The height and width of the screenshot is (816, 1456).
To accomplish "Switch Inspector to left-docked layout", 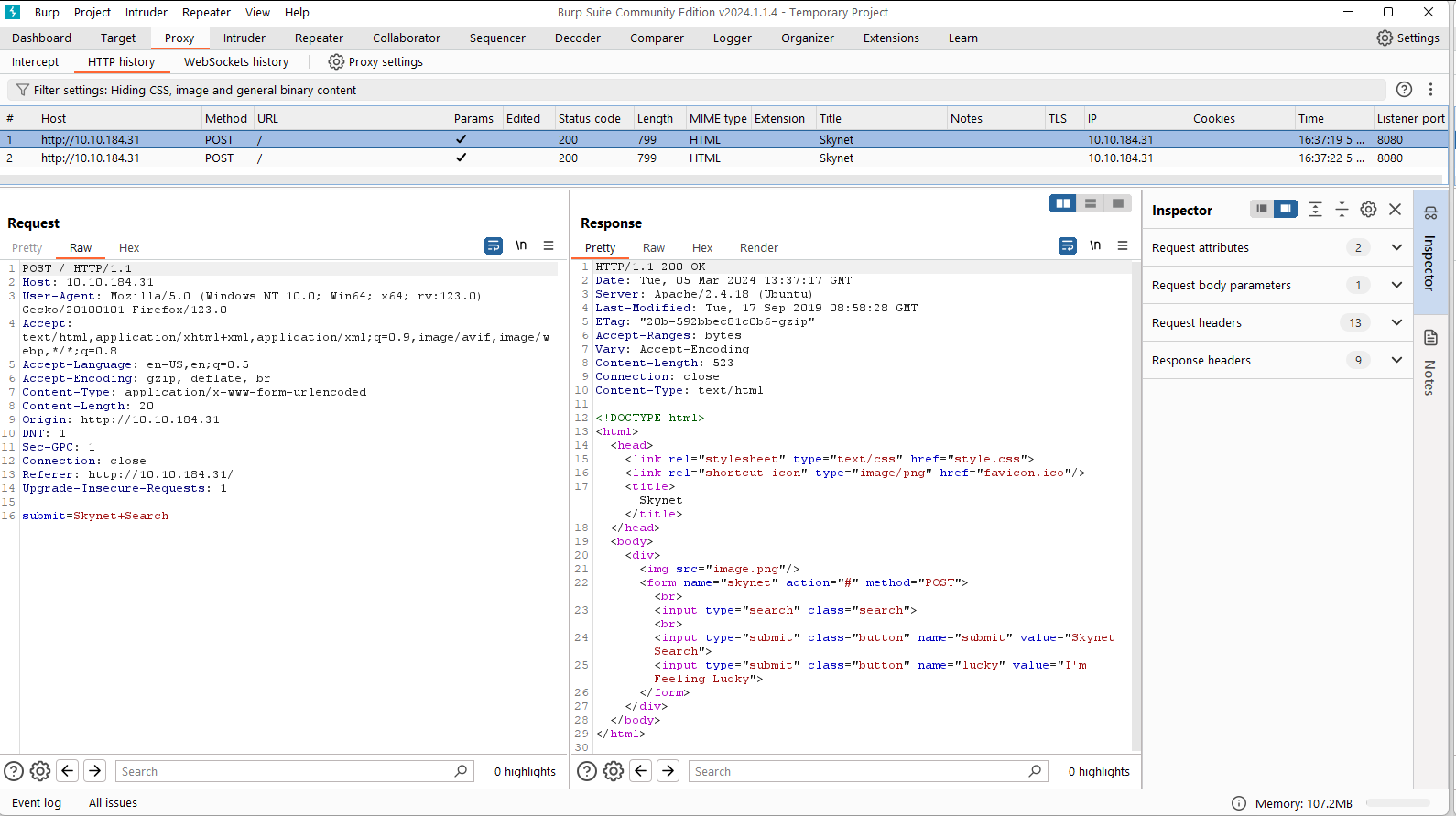I will coord(1262,209).
